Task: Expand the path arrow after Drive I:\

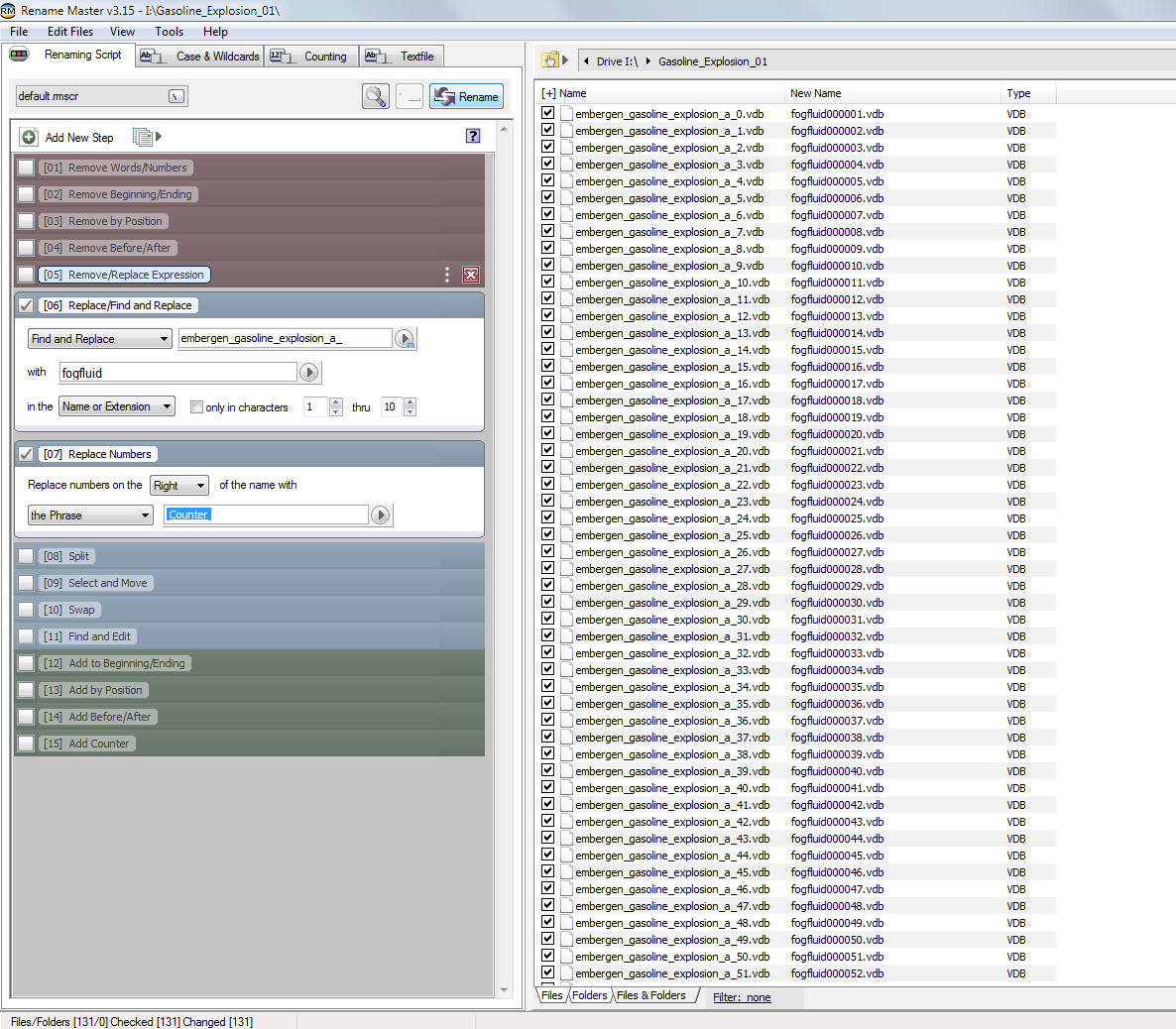Action: click(648, 61)
